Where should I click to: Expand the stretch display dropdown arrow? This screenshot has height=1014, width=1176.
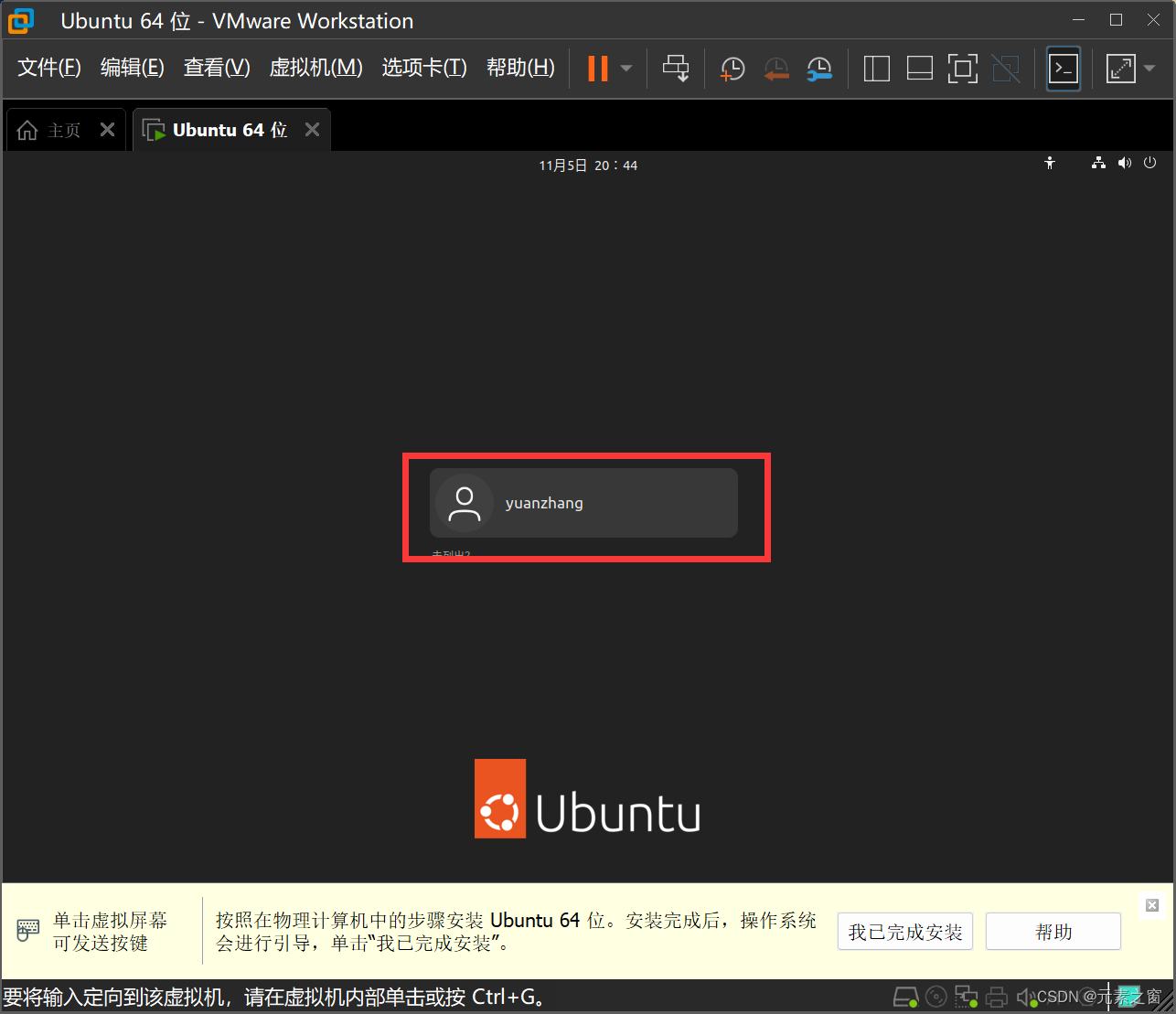coord(1149,69)
